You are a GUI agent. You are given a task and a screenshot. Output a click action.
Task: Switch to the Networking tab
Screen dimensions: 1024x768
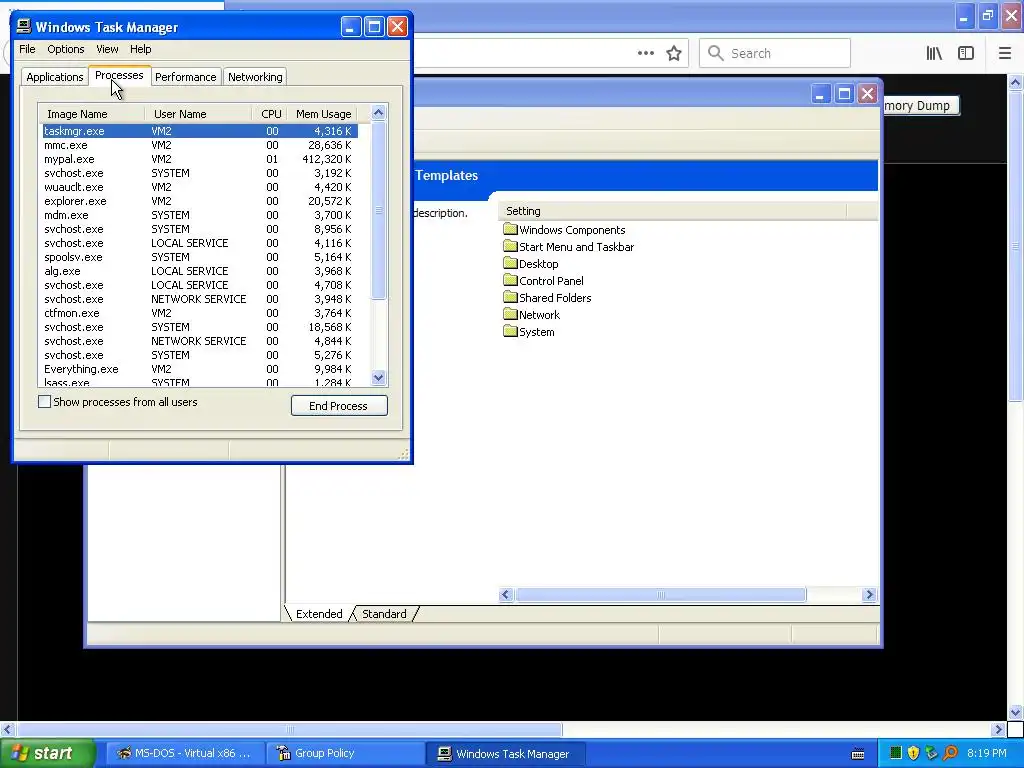tap(255, 77)
